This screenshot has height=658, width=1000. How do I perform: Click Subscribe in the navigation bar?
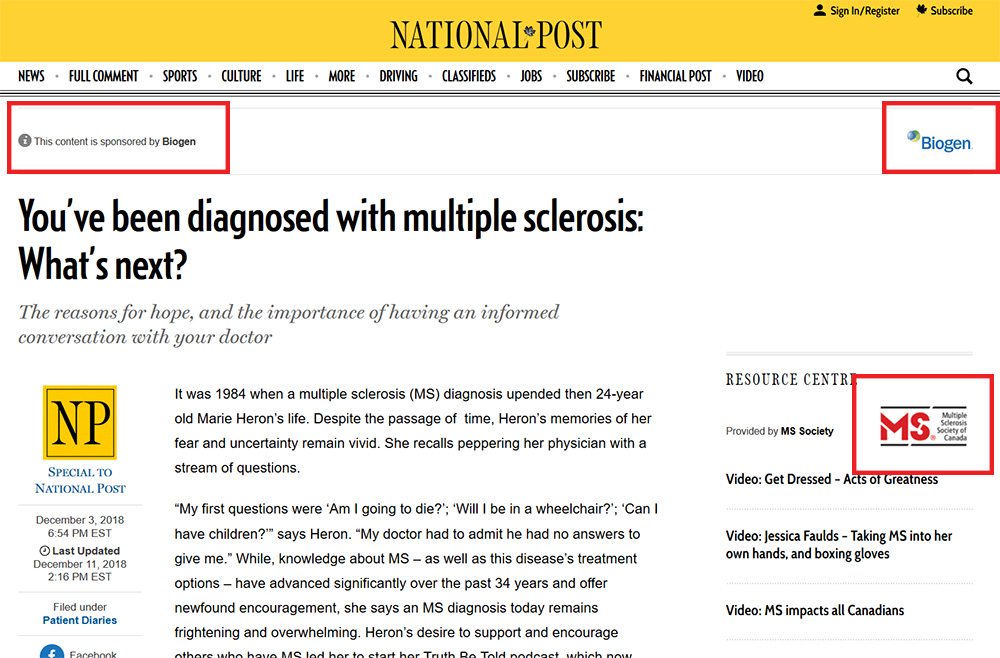tap(591, 77)
